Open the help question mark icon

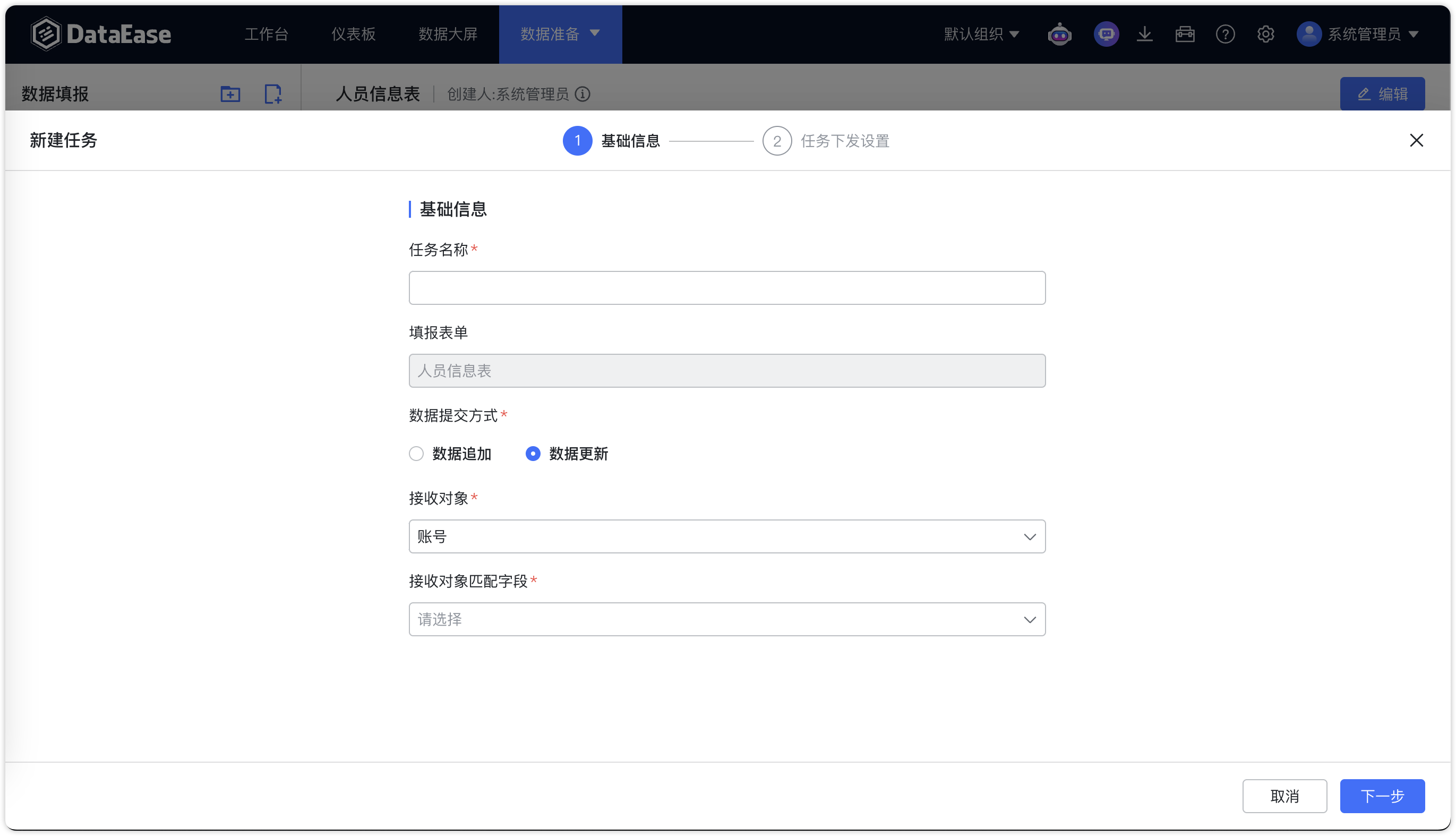pyautogui.click(x=1224, y=35)
